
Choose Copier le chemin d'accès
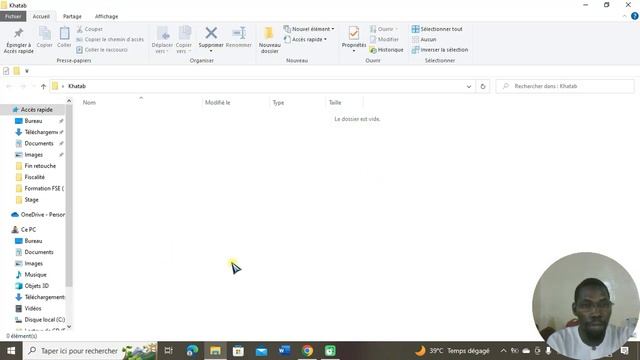click(x=110, y=39)
